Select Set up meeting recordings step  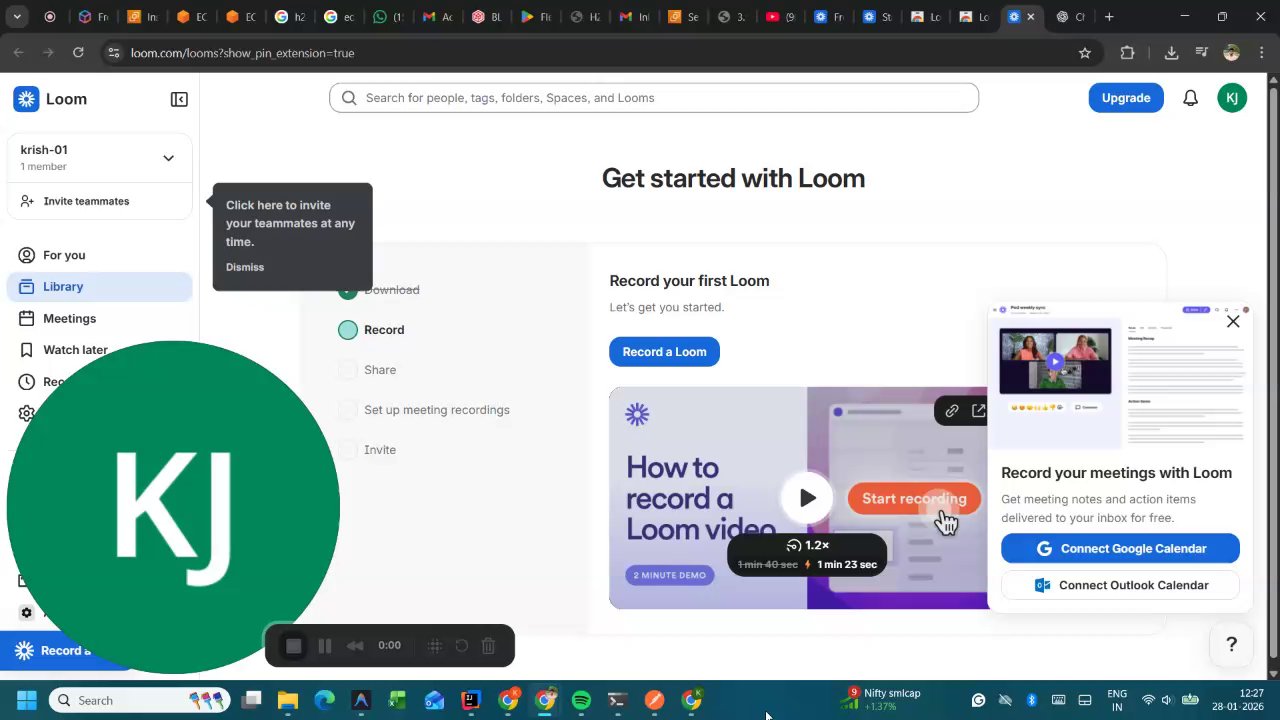tap(437, 410)
